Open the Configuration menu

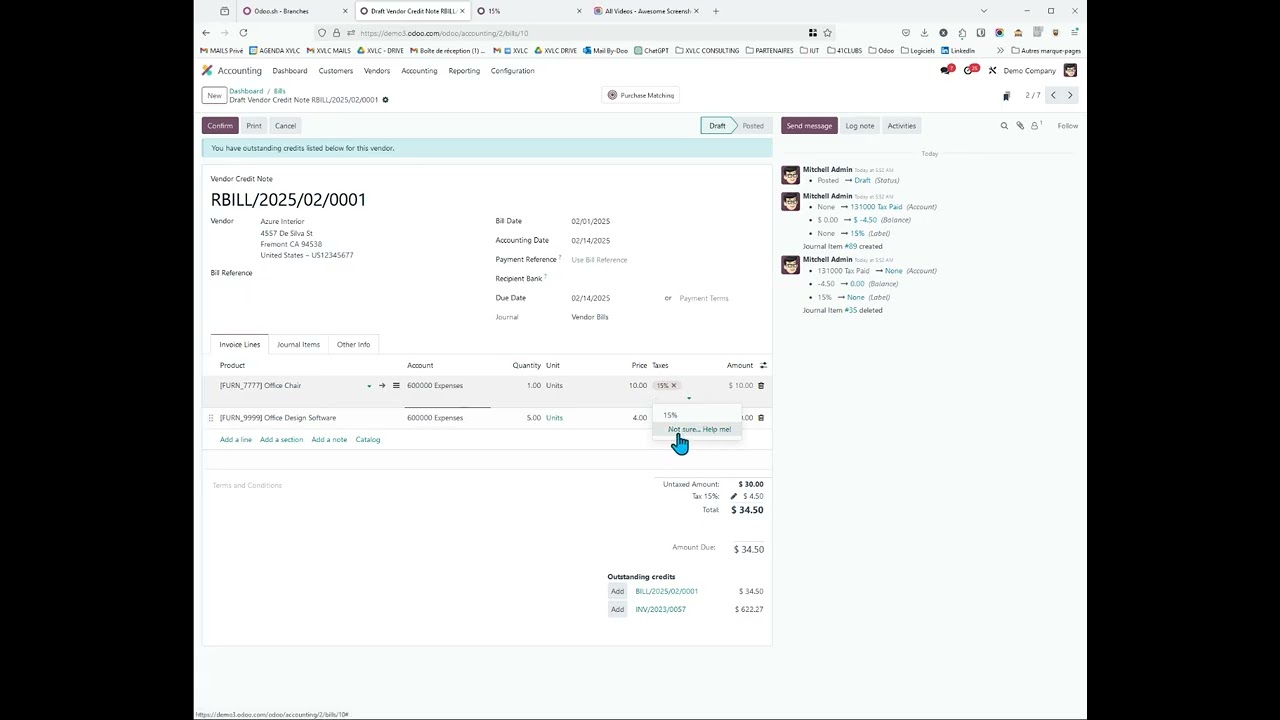coord(512,71)
